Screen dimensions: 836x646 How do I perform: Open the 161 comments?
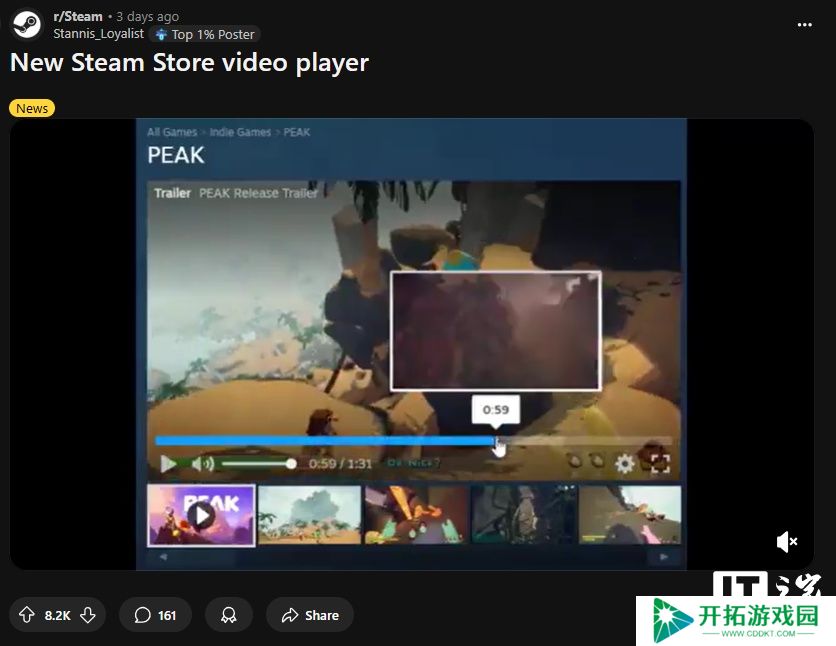[x=155, y=615]
